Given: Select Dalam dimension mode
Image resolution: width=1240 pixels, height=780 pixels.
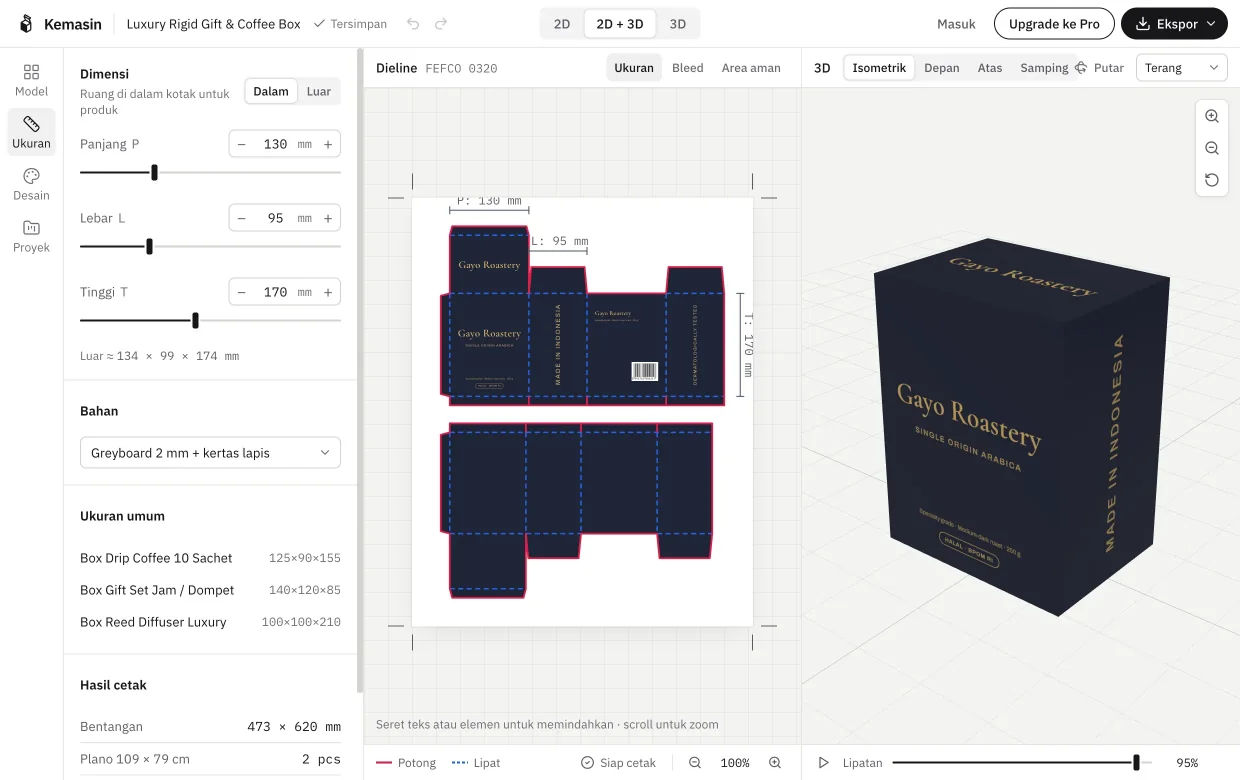Looking at the screenshot, I should (x=271, y=91).
